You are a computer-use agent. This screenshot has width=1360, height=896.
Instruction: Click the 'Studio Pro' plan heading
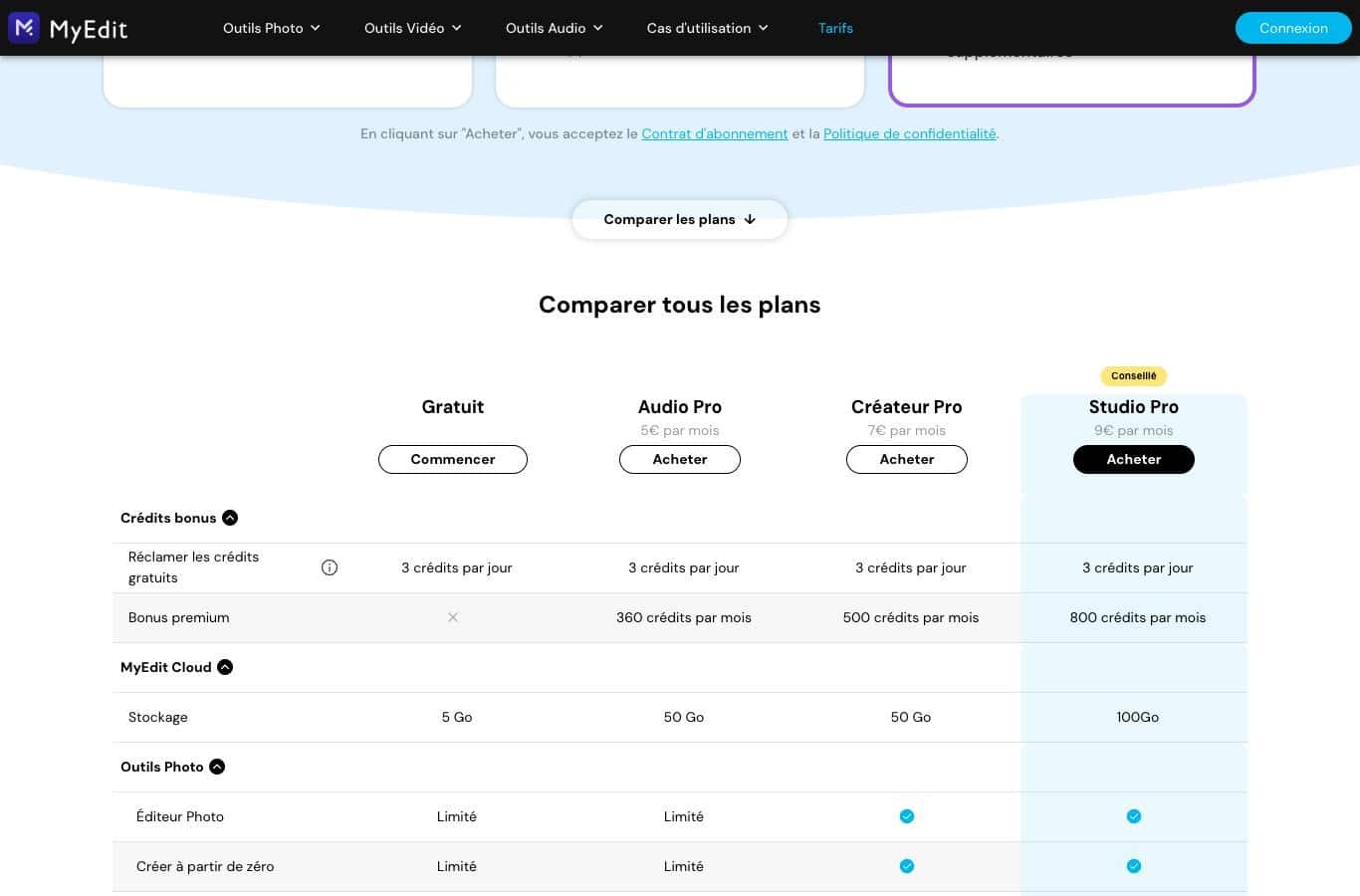tap(1134, 406)
